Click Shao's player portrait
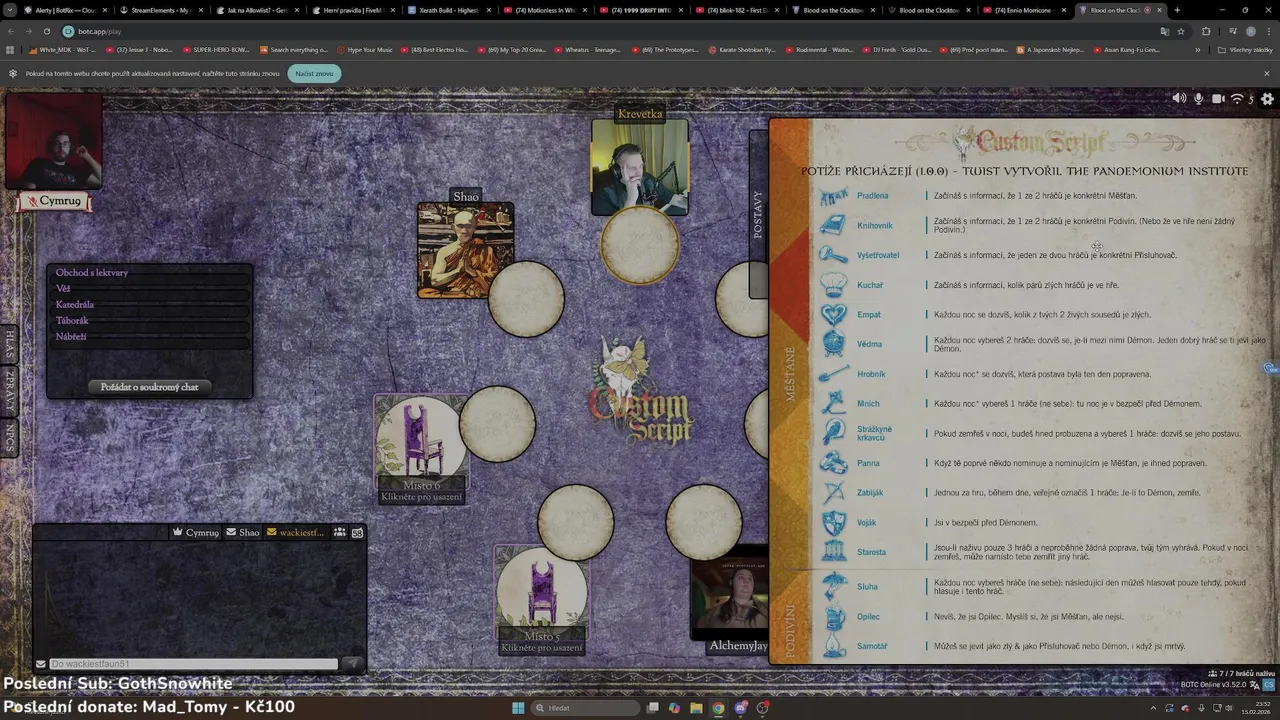This screenshot has height=720, width=1280. (465, 250)
